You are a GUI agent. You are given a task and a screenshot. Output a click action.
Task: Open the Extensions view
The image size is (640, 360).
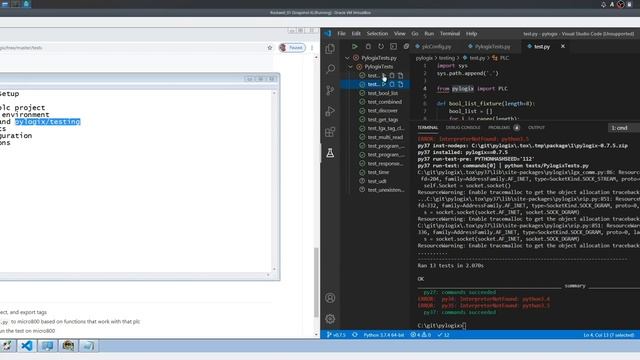pos(330,132)
